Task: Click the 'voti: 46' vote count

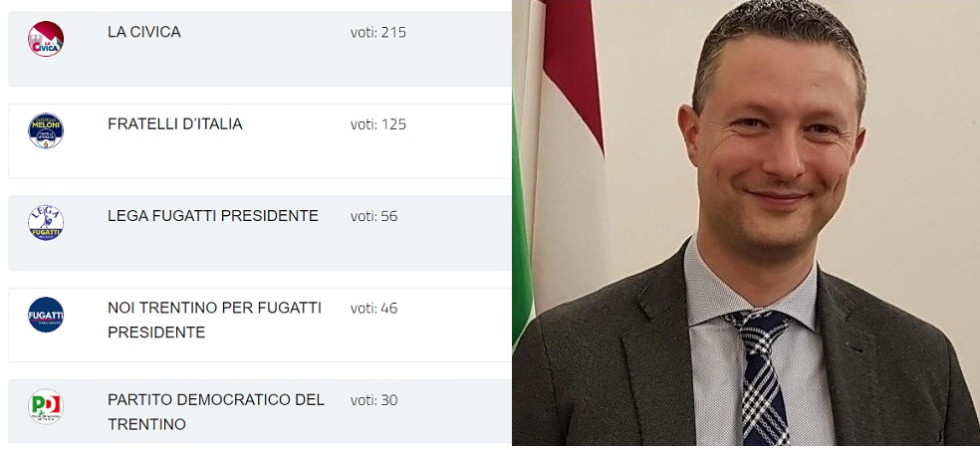Action: (x=374, y=308)
